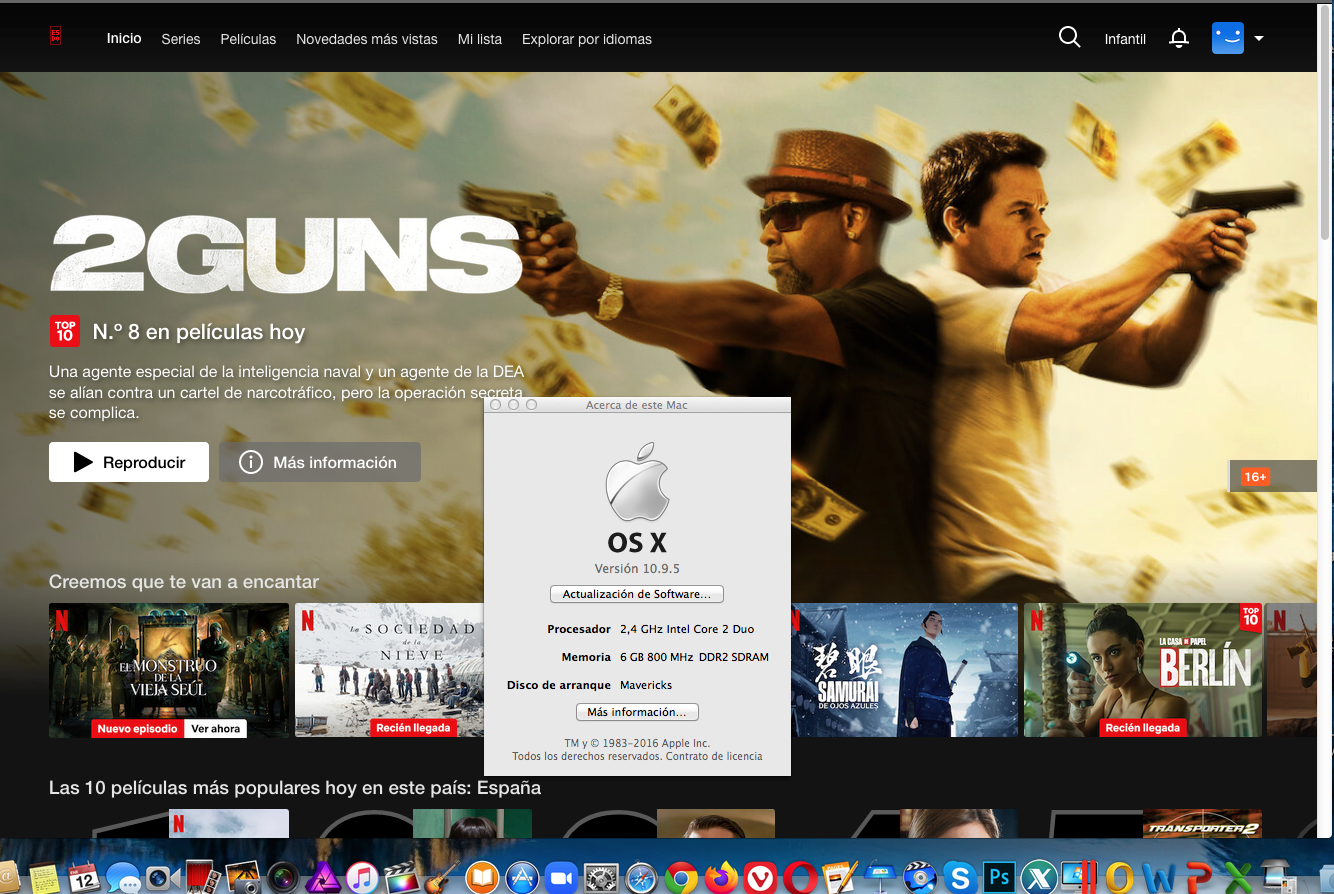
Task: Select Explorar por idiomas
Action: pos(587,39)
